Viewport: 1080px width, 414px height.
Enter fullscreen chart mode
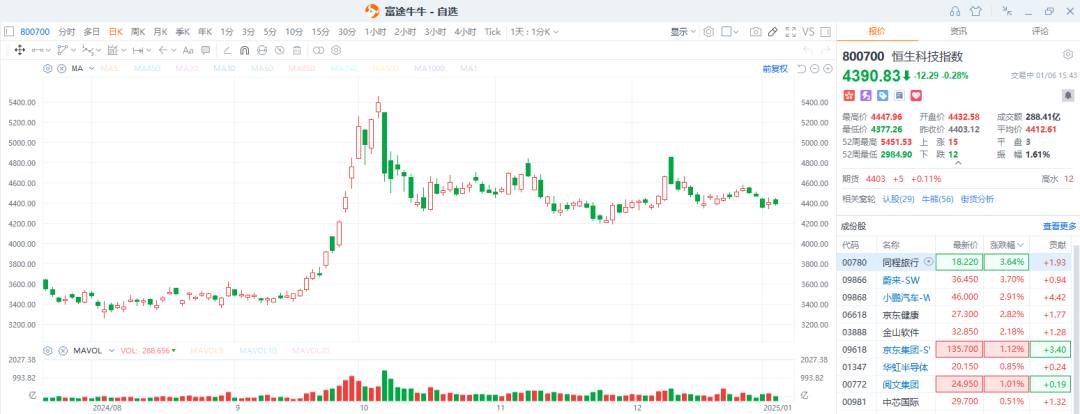click(x=791, y=32)
